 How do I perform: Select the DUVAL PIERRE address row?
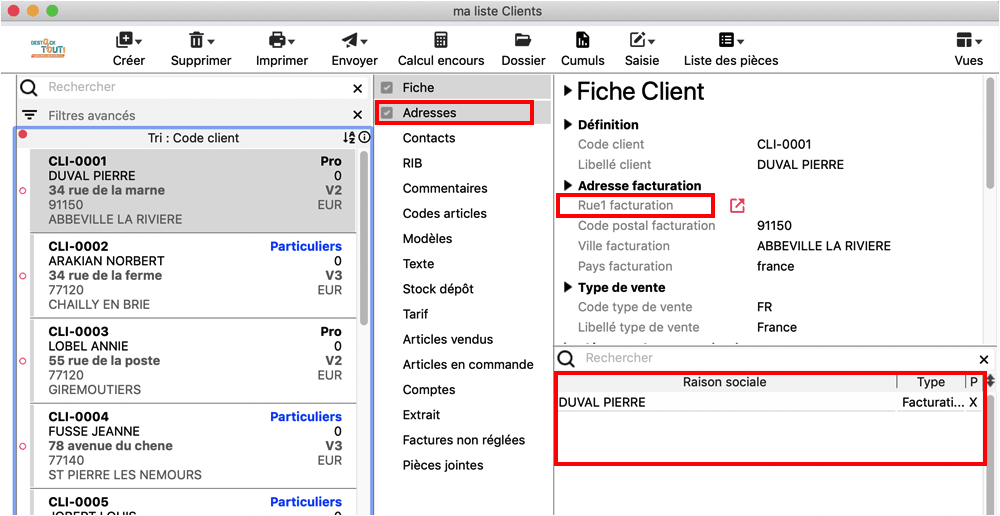(x=769, y=402)
